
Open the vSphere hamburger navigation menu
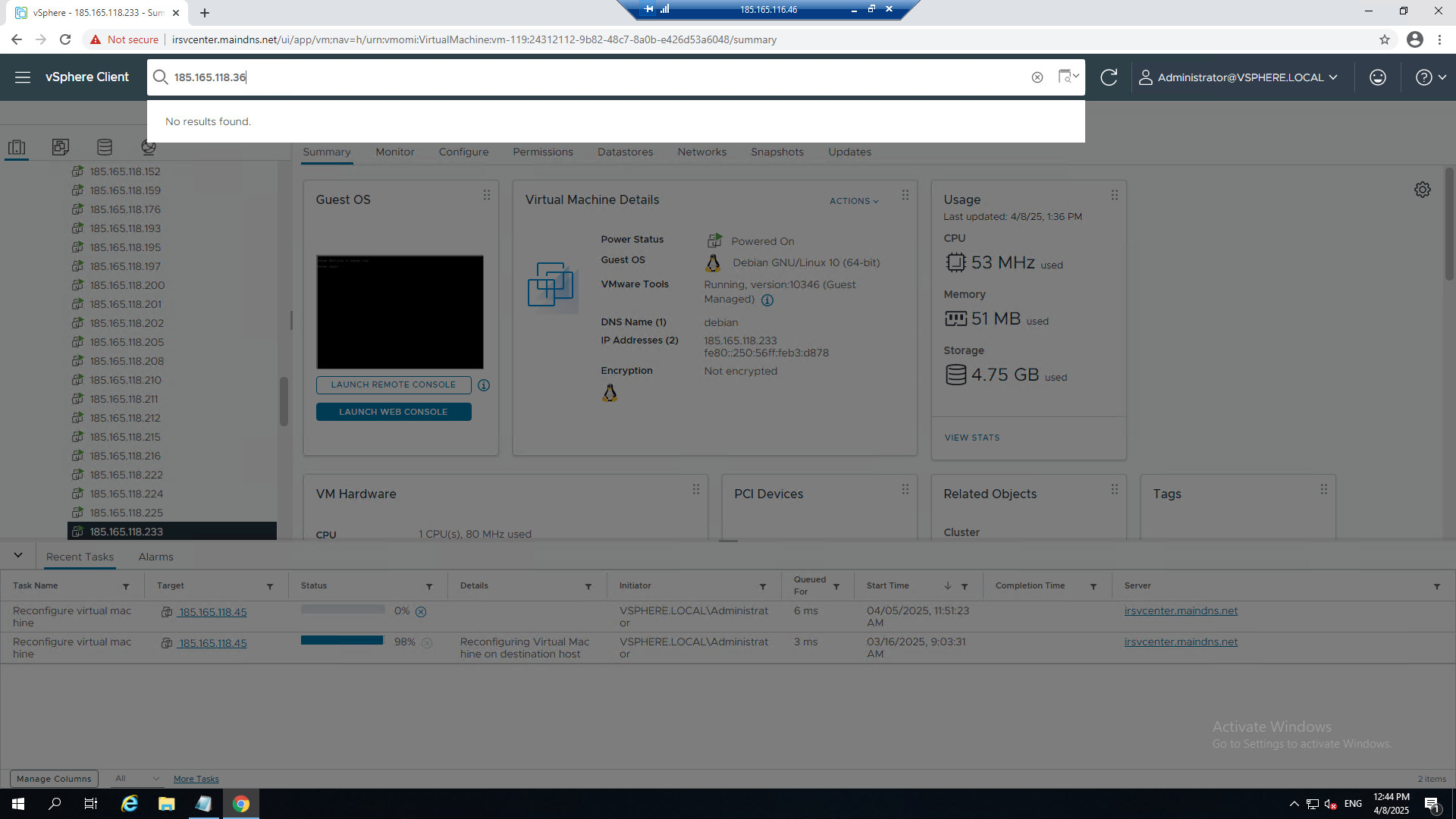point(23,77)
